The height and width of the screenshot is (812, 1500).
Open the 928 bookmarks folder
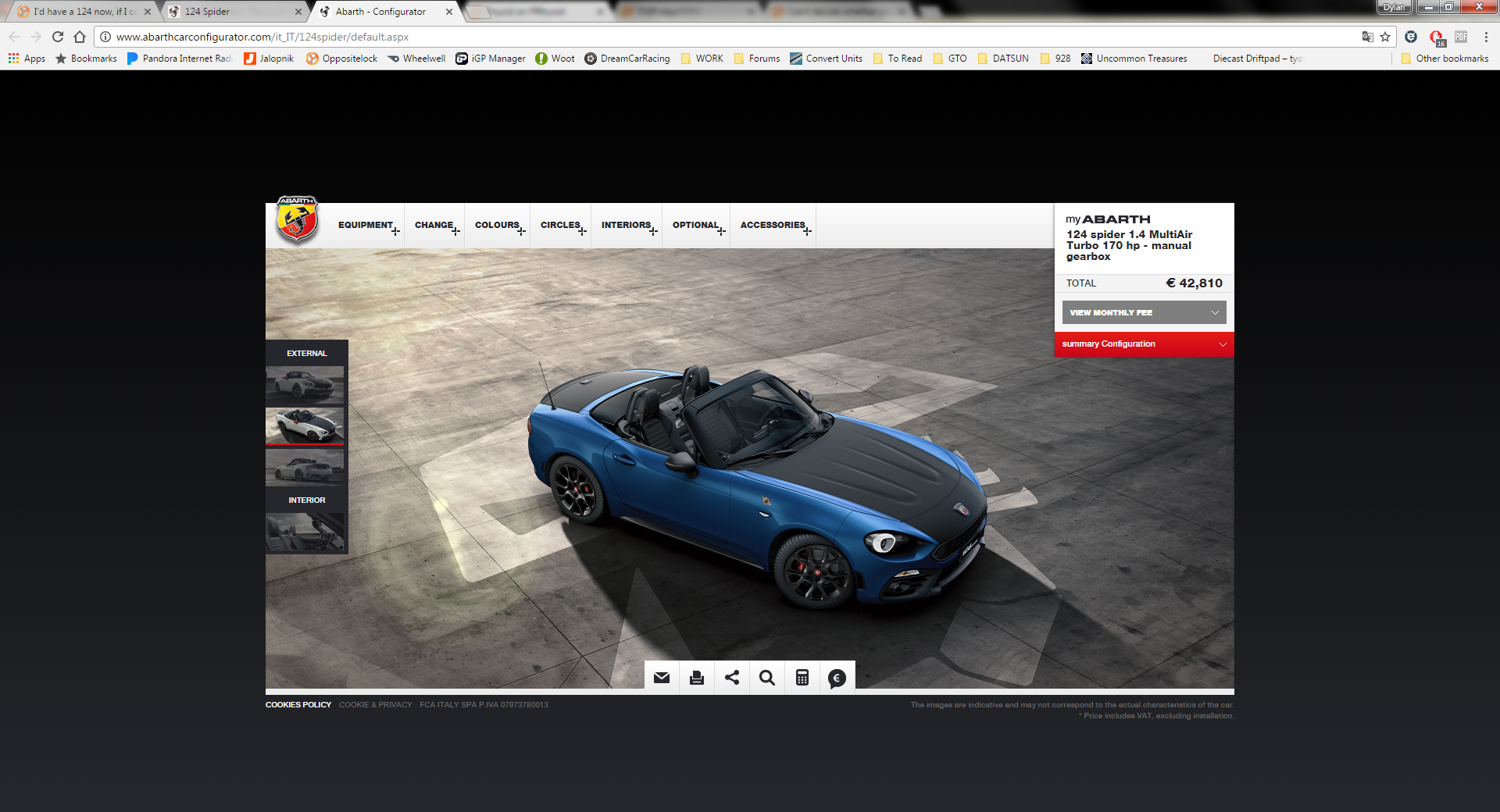(1055, 59)
